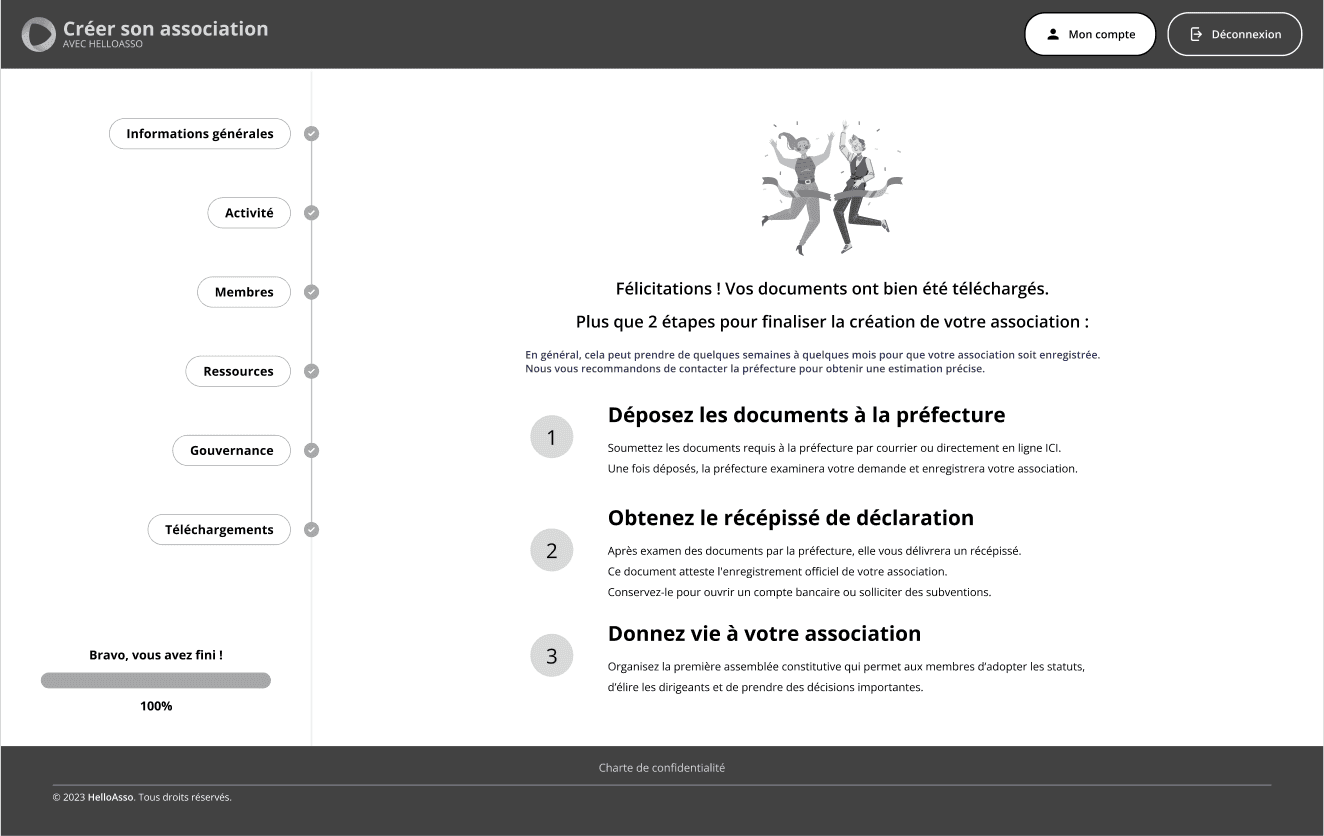This screenshot has width=1324, height=836.
Task: Click the checkmark beside Membres
Action: click(x=311, y=292)
